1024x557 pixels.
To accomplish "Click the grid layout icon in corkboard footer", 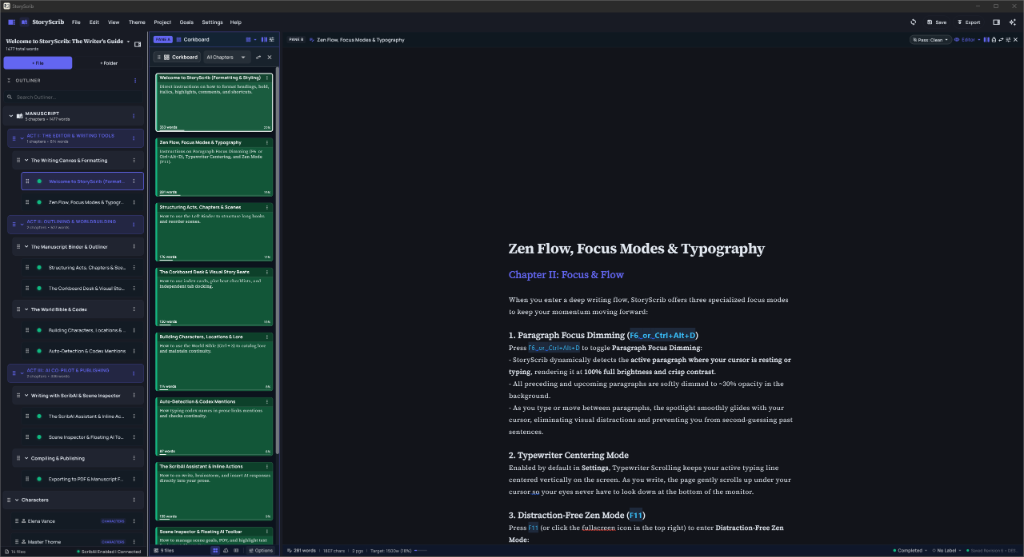I will (215, 550).
